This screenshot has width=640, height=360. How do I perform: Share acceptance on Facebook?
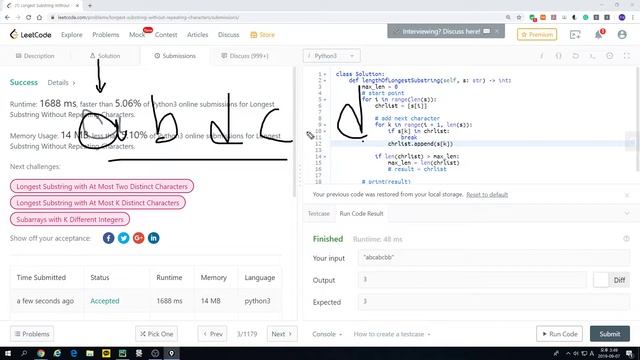(109, 238)
